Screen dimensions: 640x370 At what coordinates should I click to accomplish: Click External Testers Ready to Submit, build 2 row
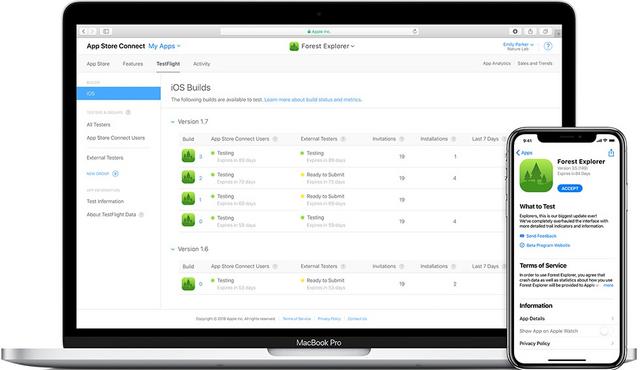click(x=325, y=175)
